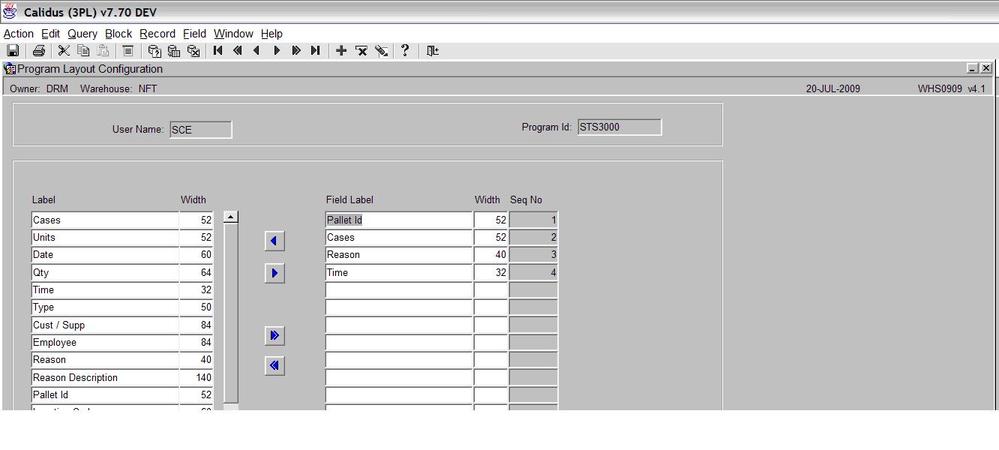Click the 20-JUL-2009 date text
The image size is (999, 450).
(833, 89)
